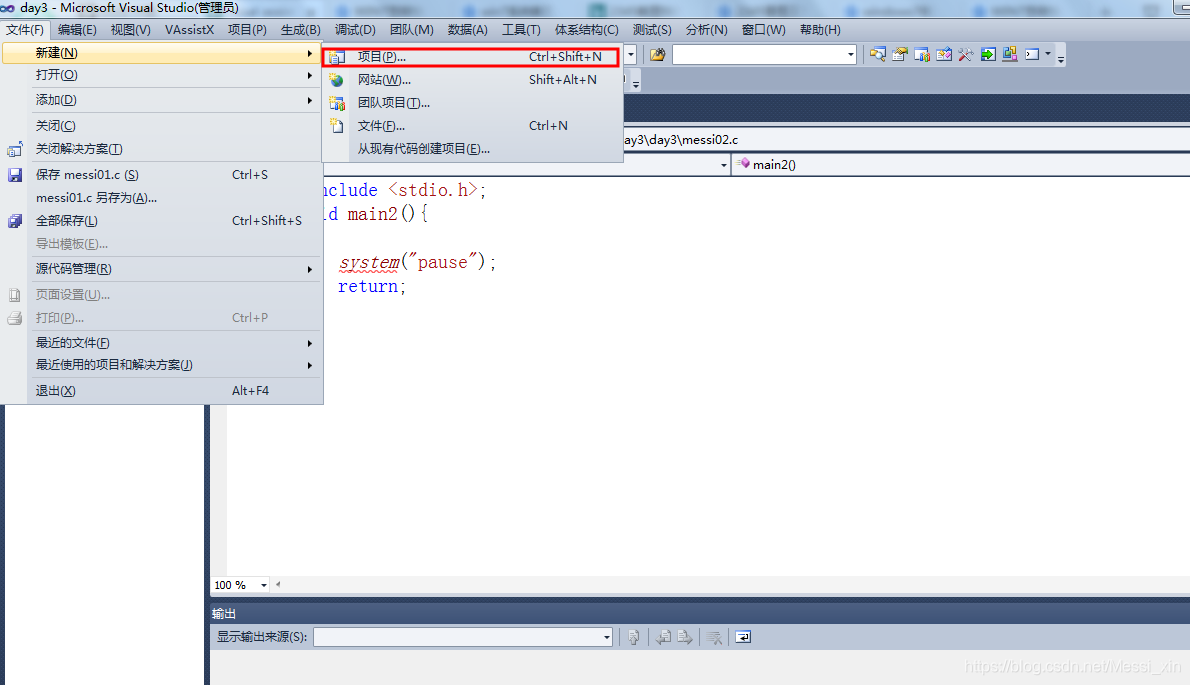The height and width of the screenshot is (685, 1190).
Task: Expand the 打开(O) submenu
Action: click(162, 75)
